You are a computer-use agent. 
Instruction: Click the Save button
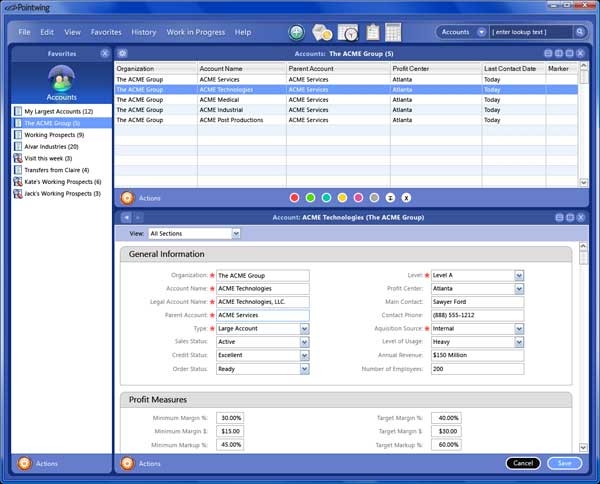click(565, 463)
